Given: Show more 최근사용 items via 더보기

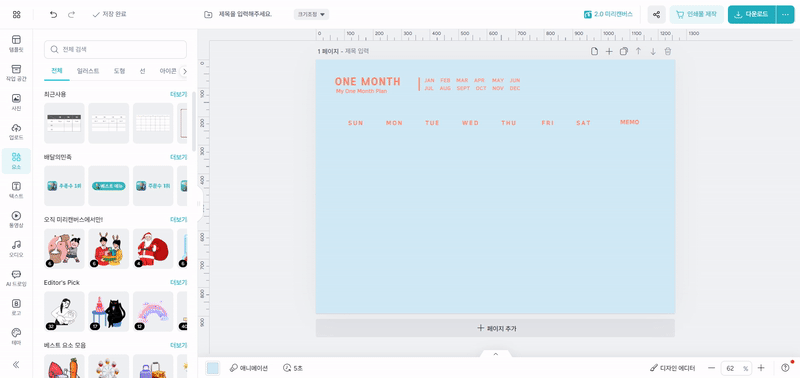Looking at the screenshot, I should pyautogui.click(x=178, y=94).
